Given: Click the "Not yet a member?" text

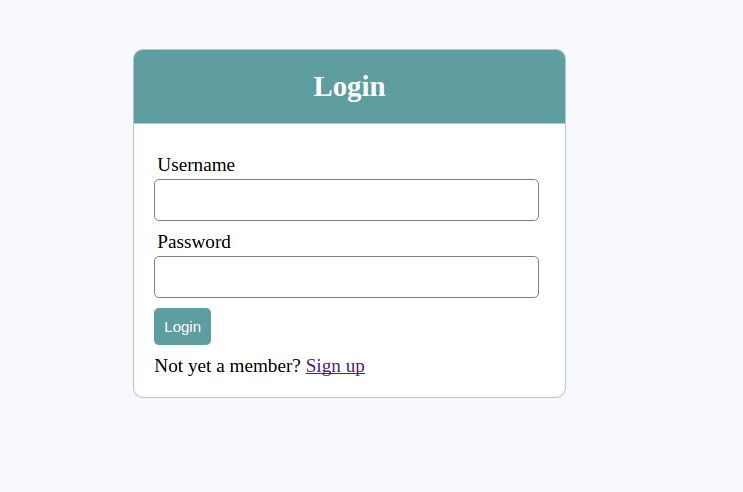Looking at the screenshot, I should coord(227,366).
